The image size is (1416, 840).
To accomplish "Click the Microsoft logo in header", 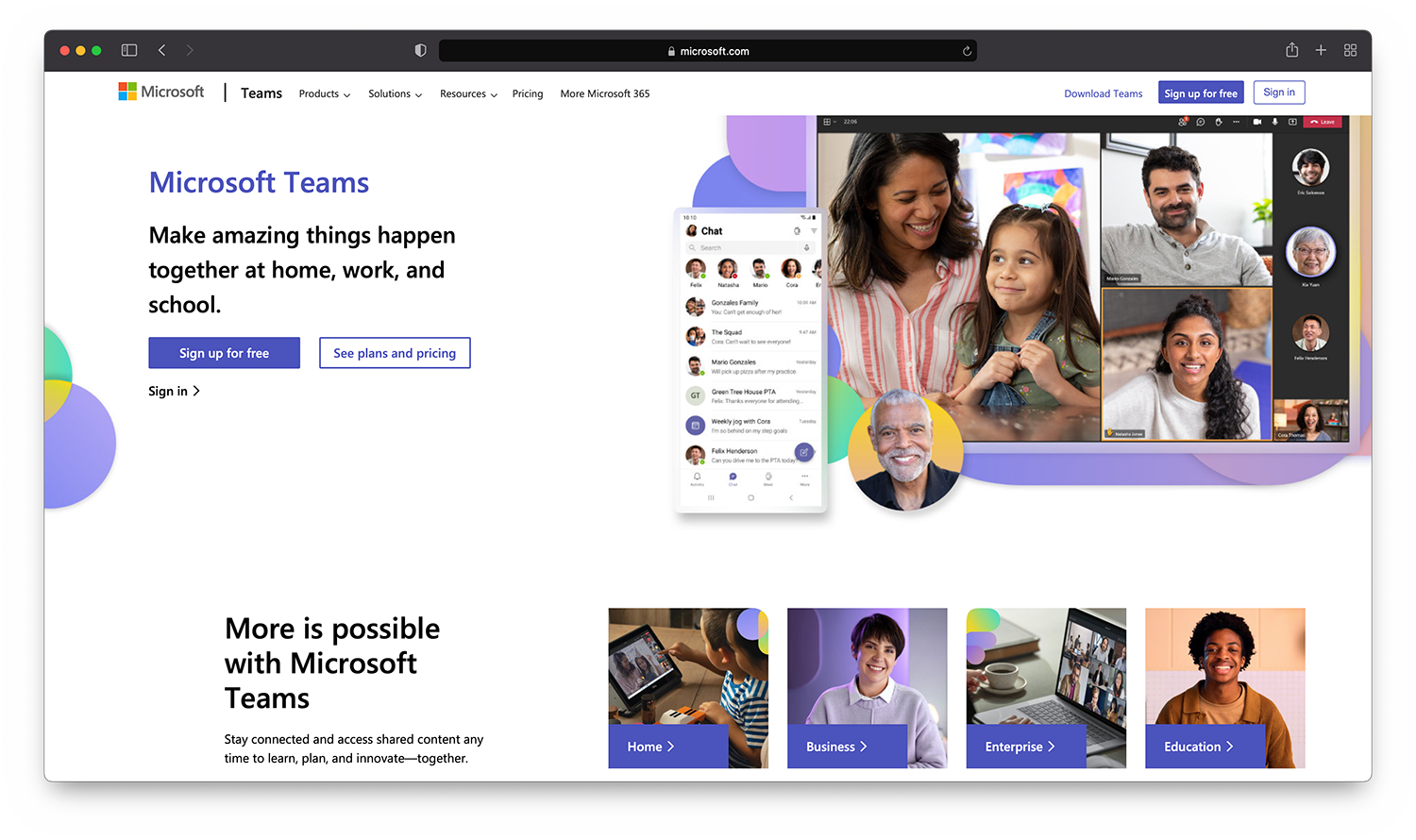I will (x=161, y=92).
